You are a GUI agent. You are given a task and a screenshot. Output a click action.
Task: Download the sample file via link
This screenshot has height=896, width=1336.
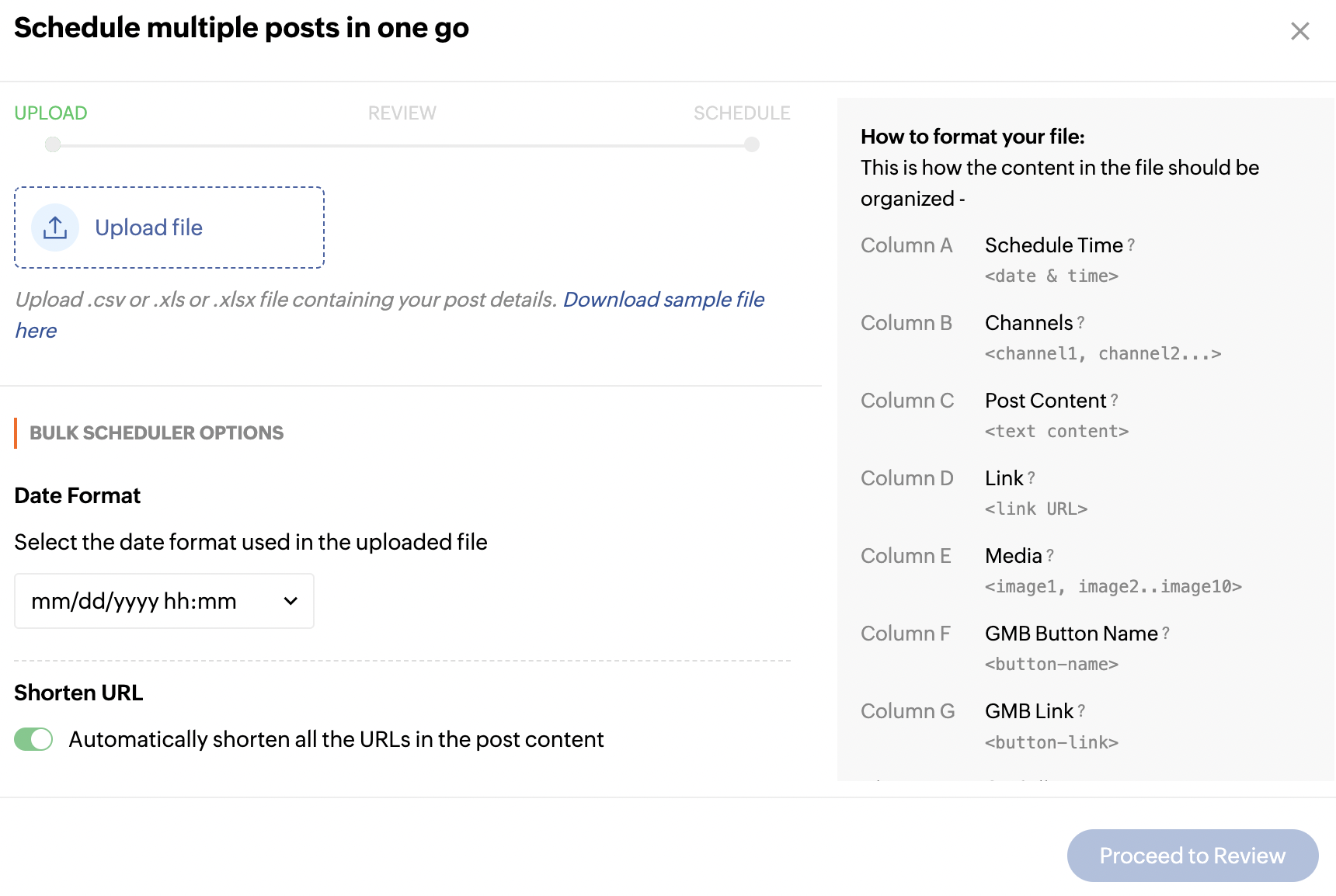[663, 300]
